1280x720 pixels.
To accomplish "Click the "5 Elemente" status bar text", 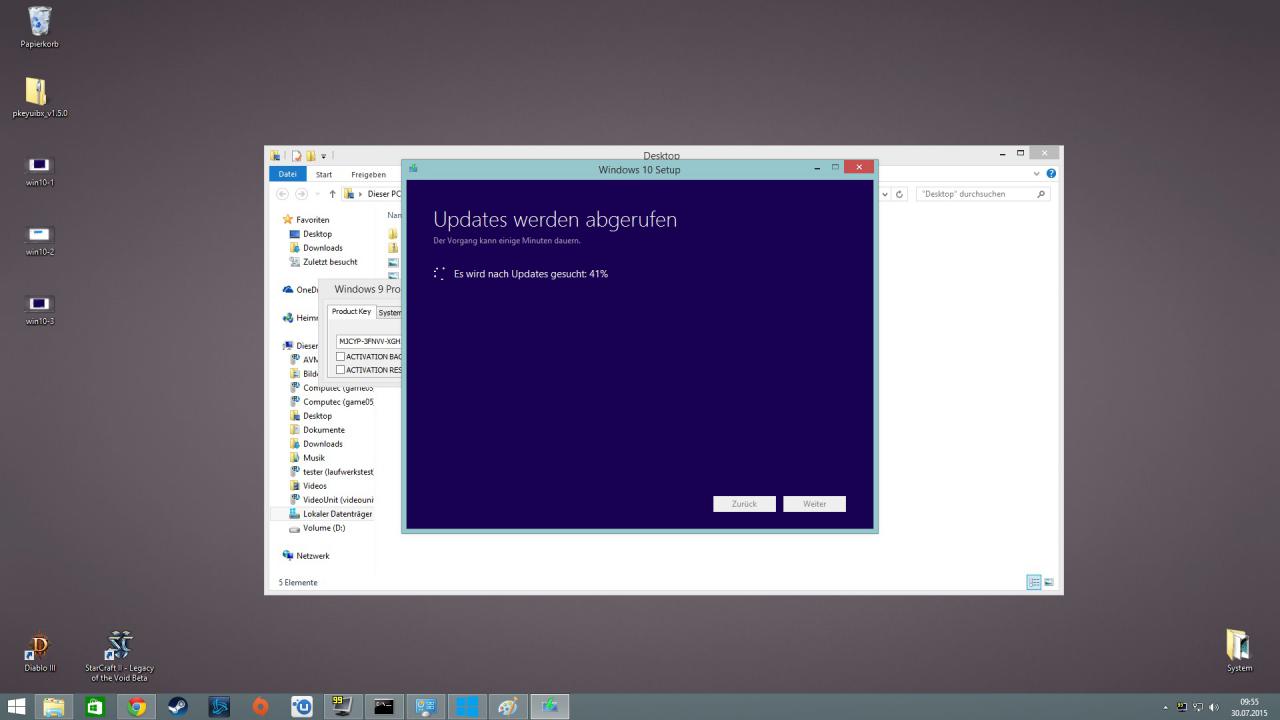I will pyautogui.click(x=298, y=582).
